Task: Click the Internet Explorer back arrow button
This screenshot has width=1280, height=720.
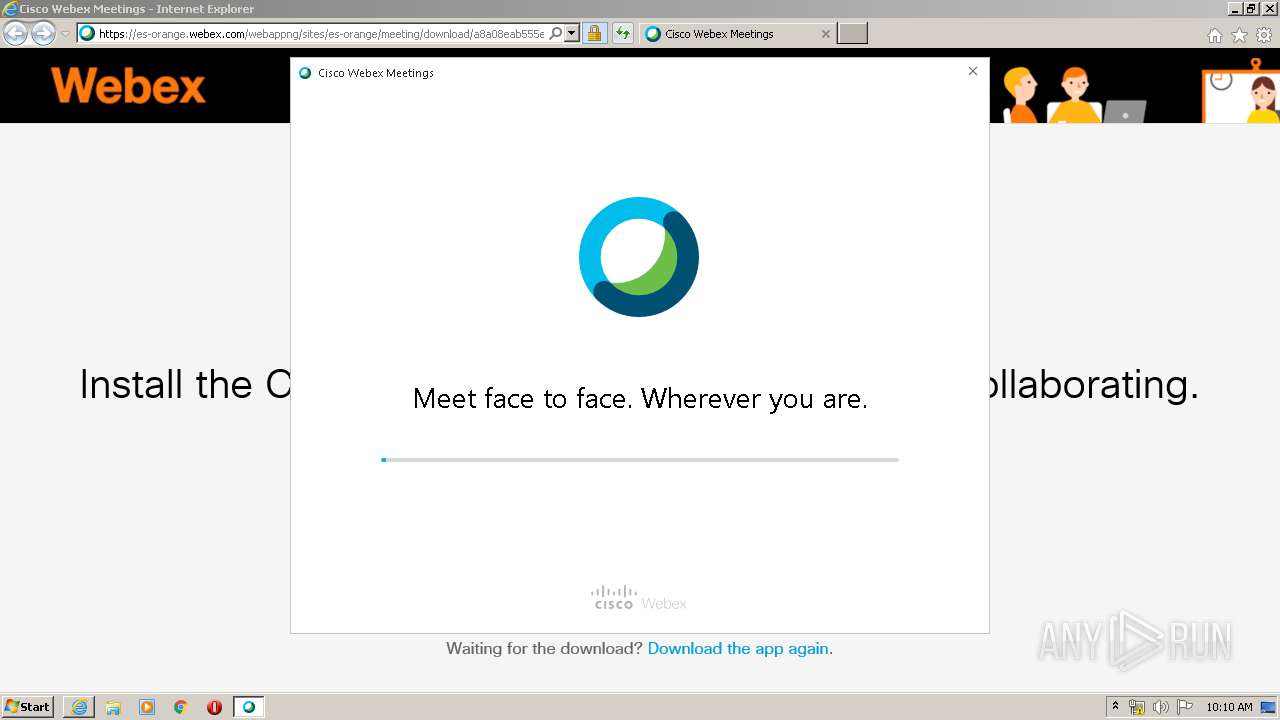Action: [16, 33]
